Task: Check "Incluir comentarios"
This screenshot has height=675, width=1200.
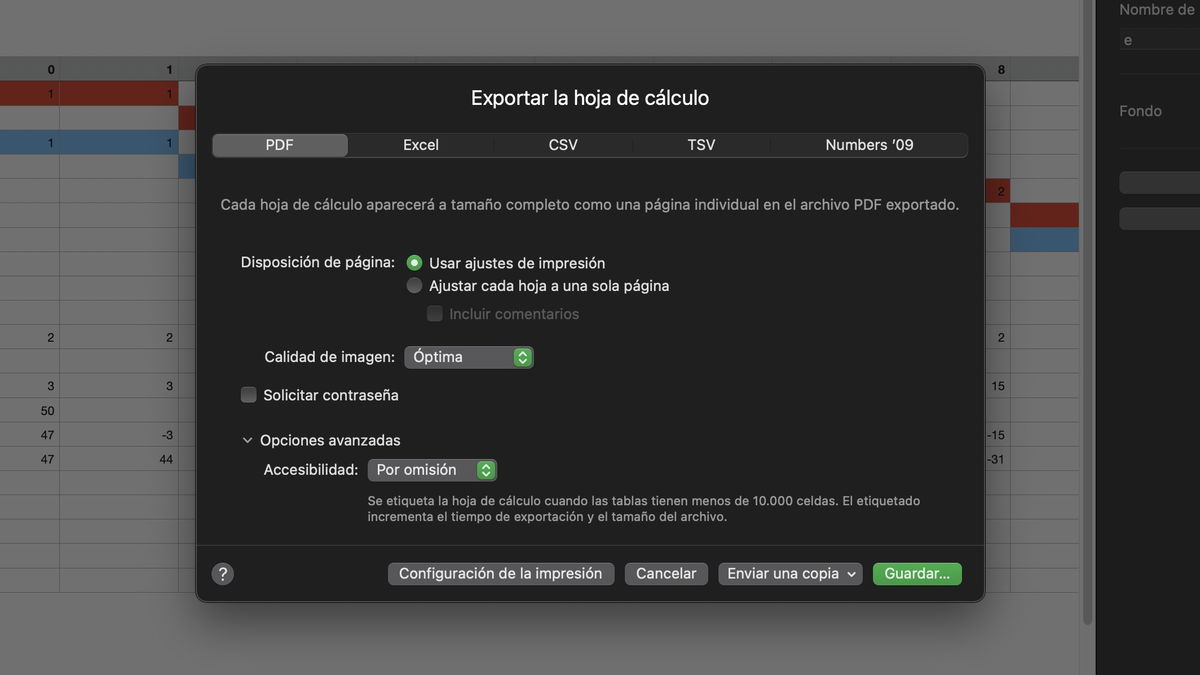Action: (x=435, y=313)
